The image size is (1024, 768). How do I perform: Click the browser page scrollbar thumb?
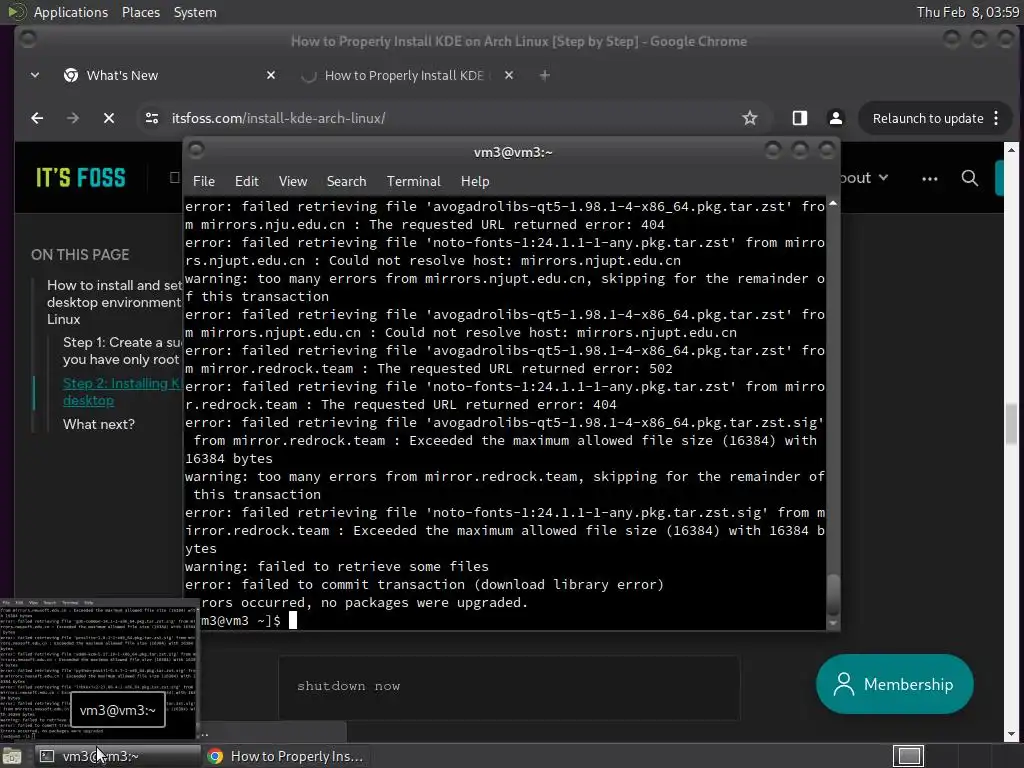tap(1011, 424)
